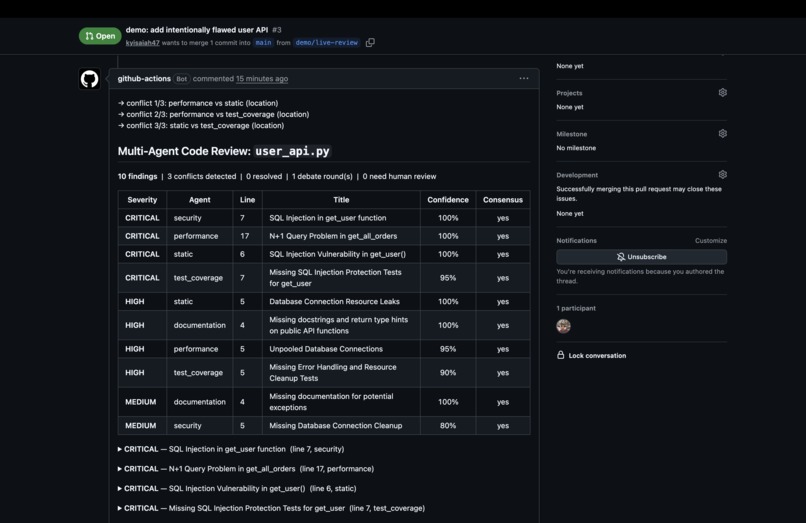Expand CRITICAL SQL Injection Vulnerability in get_user() details
Screen dimensions: 806x523
tap(237, 488)
